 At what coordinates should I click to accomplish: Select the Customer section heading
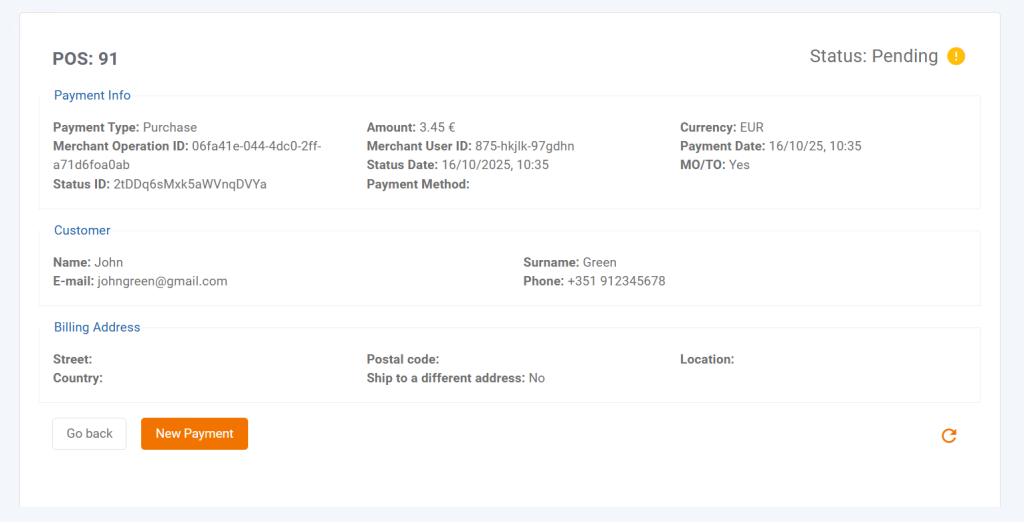click(82, 231)
